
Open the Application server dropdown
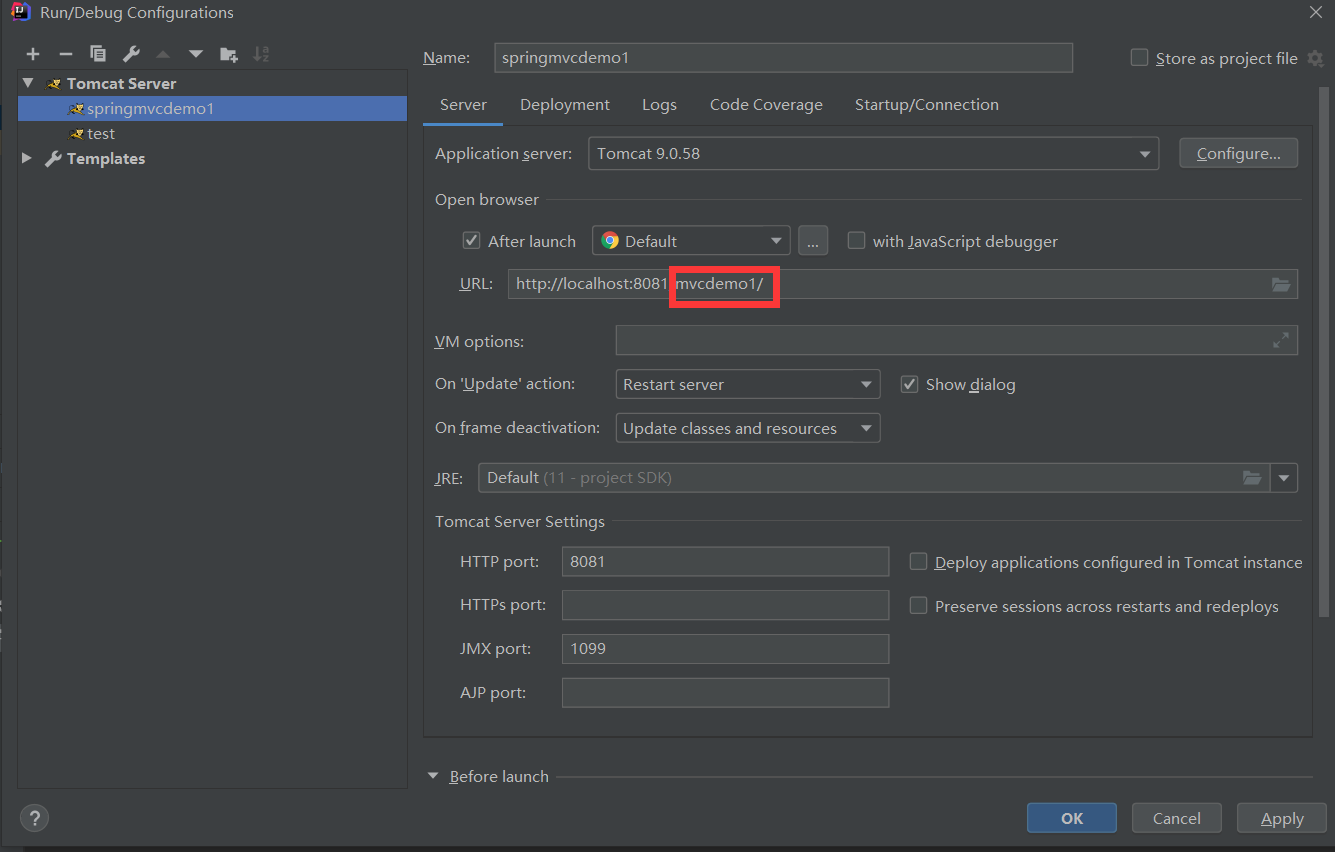873,154
